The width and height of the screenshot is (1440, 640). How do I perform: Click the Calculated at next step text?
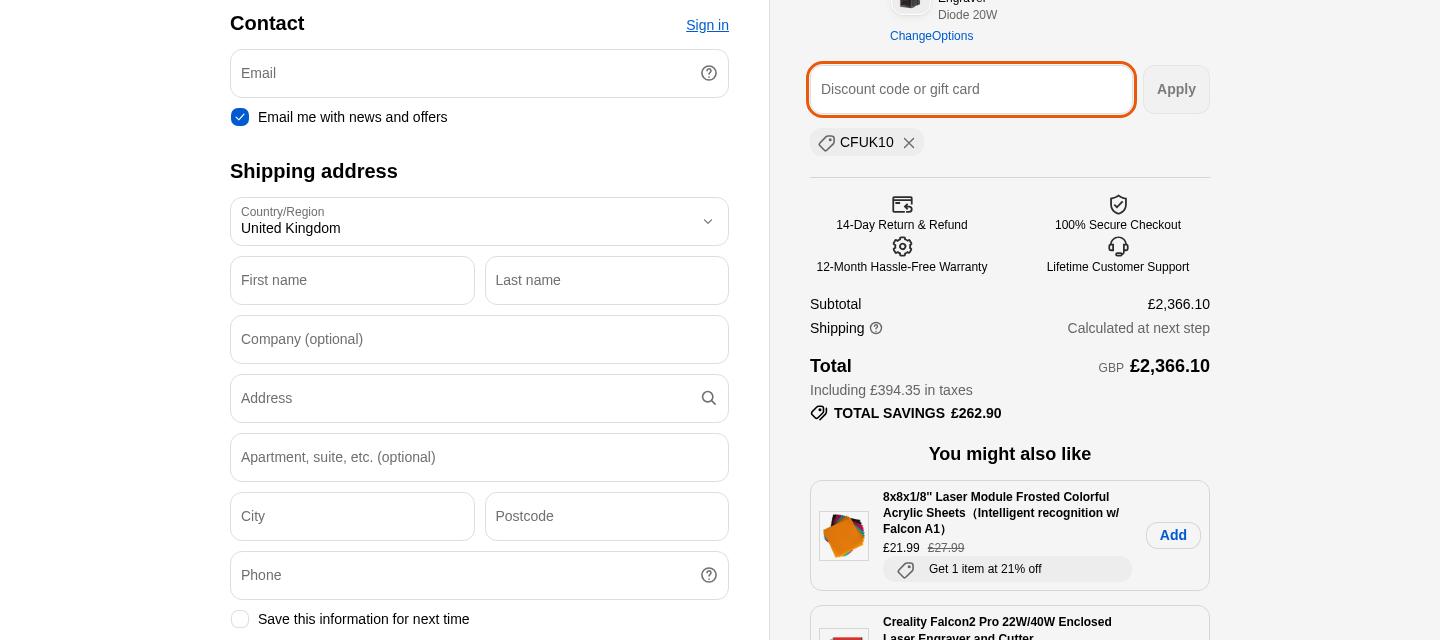click(1138, 328)
